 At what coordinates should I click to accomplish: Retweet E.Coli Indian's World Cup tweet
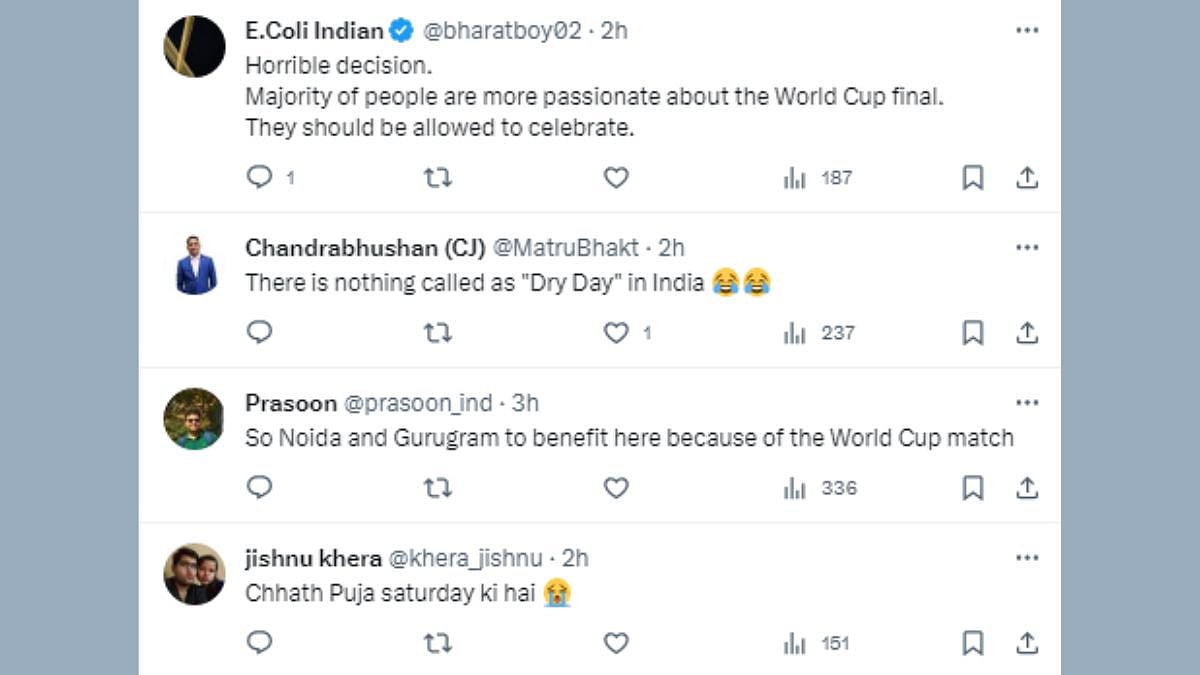coord(437,178)
